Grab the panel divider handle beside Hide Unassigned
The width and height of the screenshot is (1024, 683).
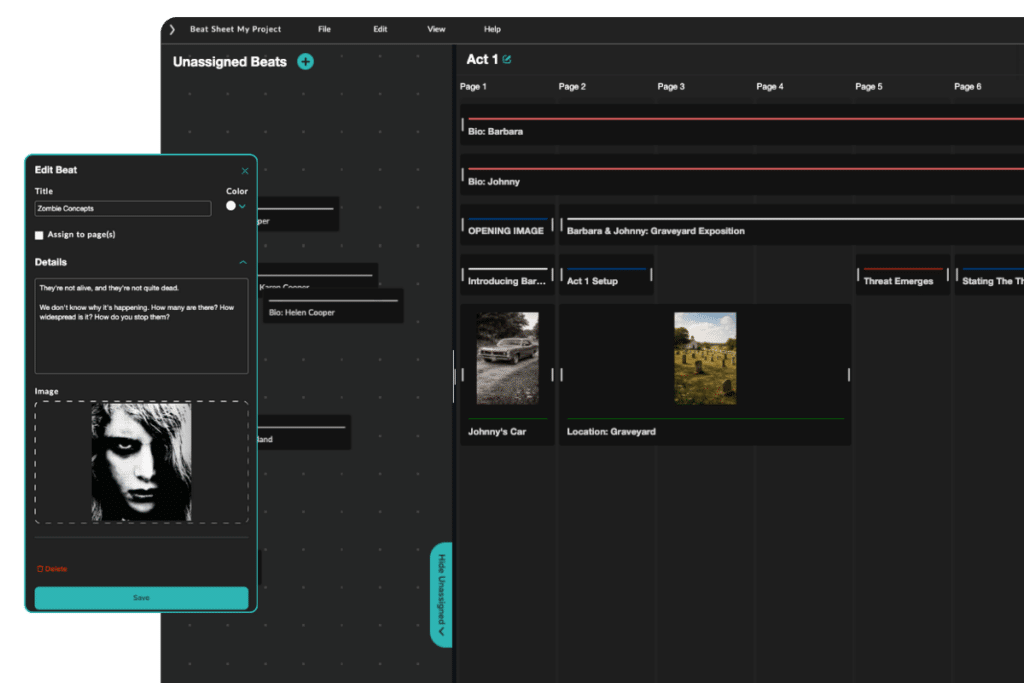pyautogui.click(x=454, y=377)
